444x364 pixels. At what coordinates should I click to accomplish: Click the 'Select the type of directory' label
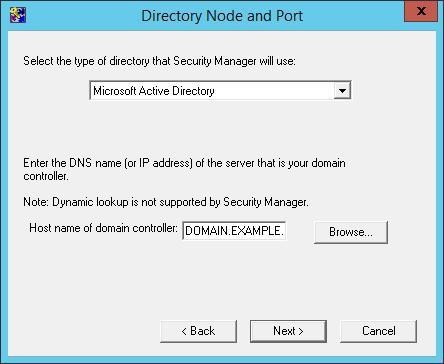(x=159, y=61)
